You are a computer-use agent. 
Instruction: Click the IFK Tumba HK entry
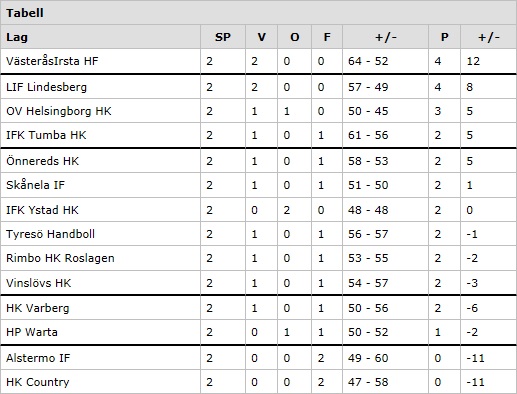(46, 135)
